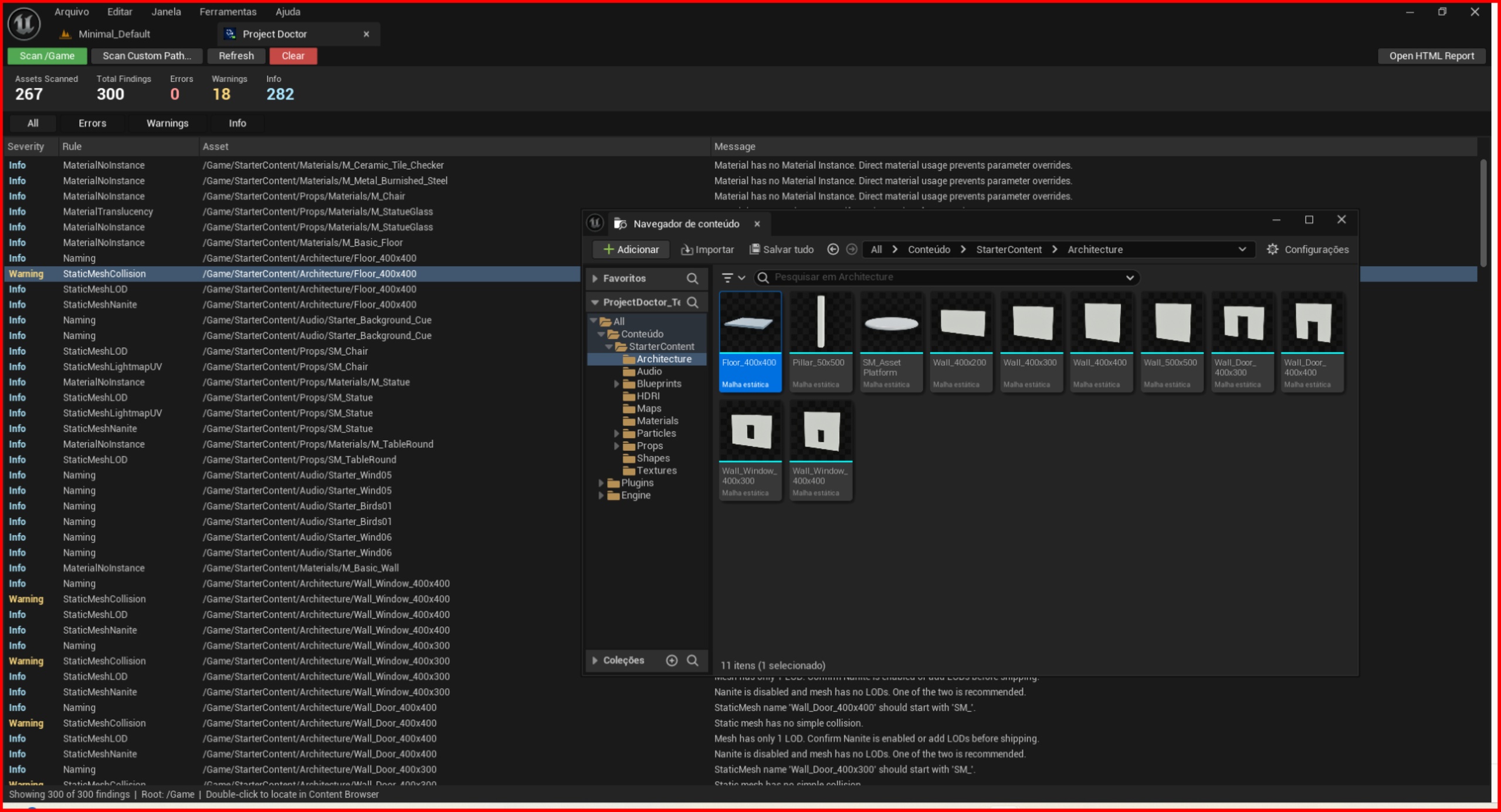Click the Pesquisar em Architecture search field
The image size is (1501, 812).
click(x=947, y=278)
